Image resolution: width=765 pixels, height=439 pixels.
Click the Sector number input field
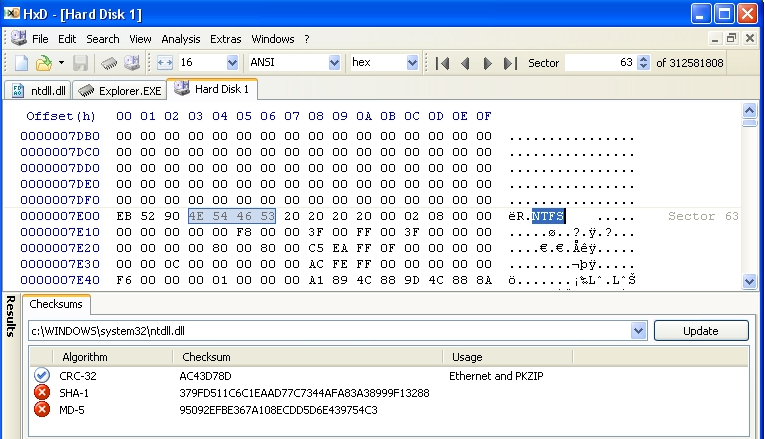(x=600, y=63)
